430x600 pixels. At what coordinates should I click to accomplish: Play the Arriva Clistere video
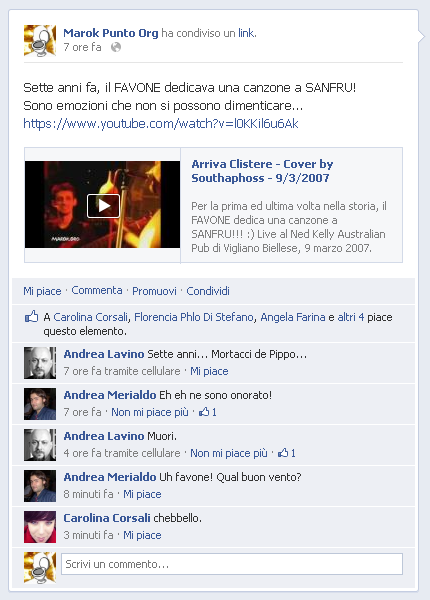click(x=103, y=206)
